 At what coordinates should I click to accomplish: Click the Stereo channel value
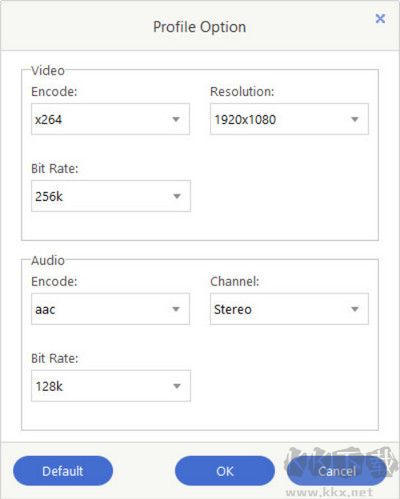[x=233, y=309]
